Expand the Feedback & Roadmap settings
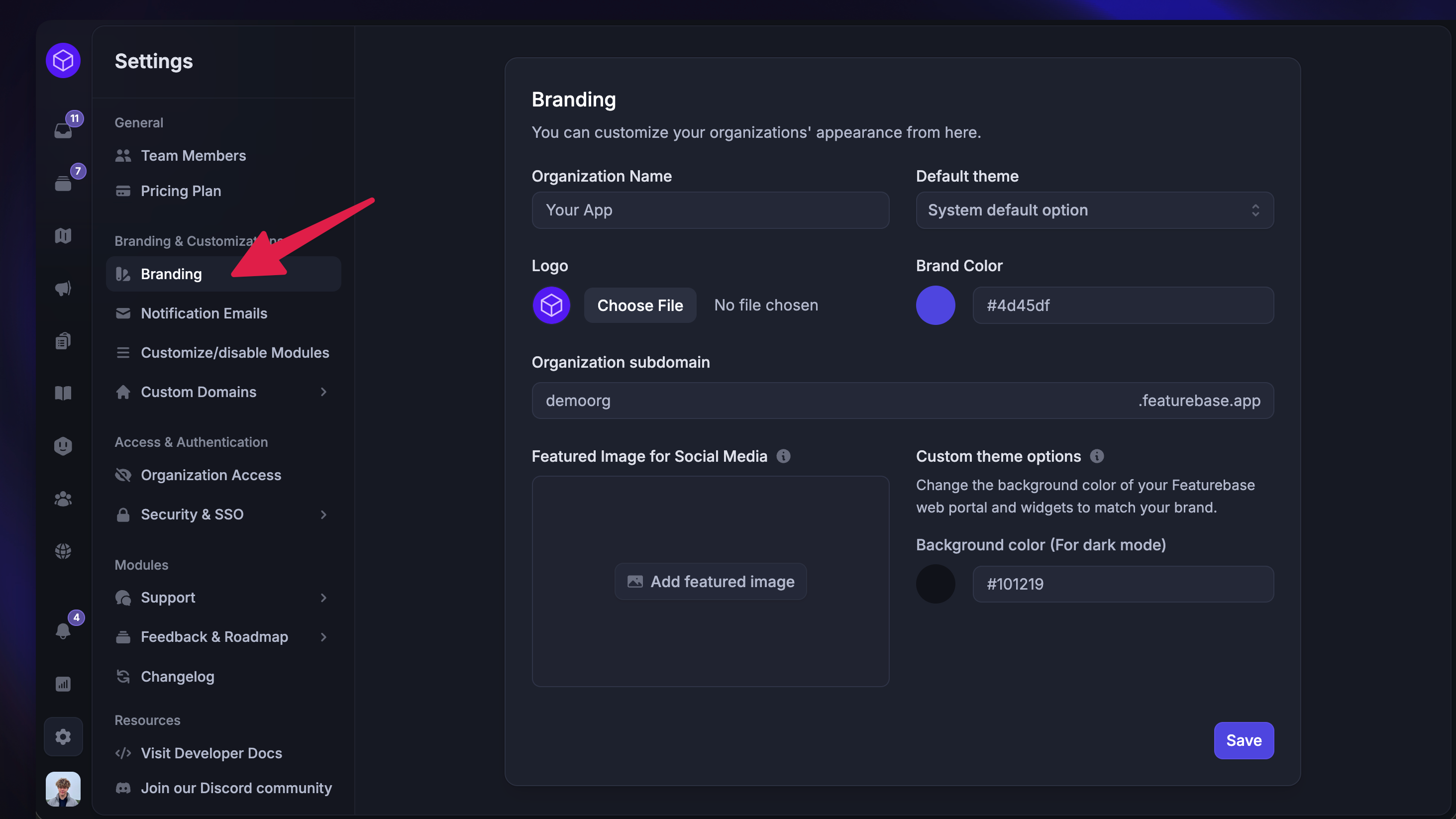1456x819 pixels. coord(213,636)
